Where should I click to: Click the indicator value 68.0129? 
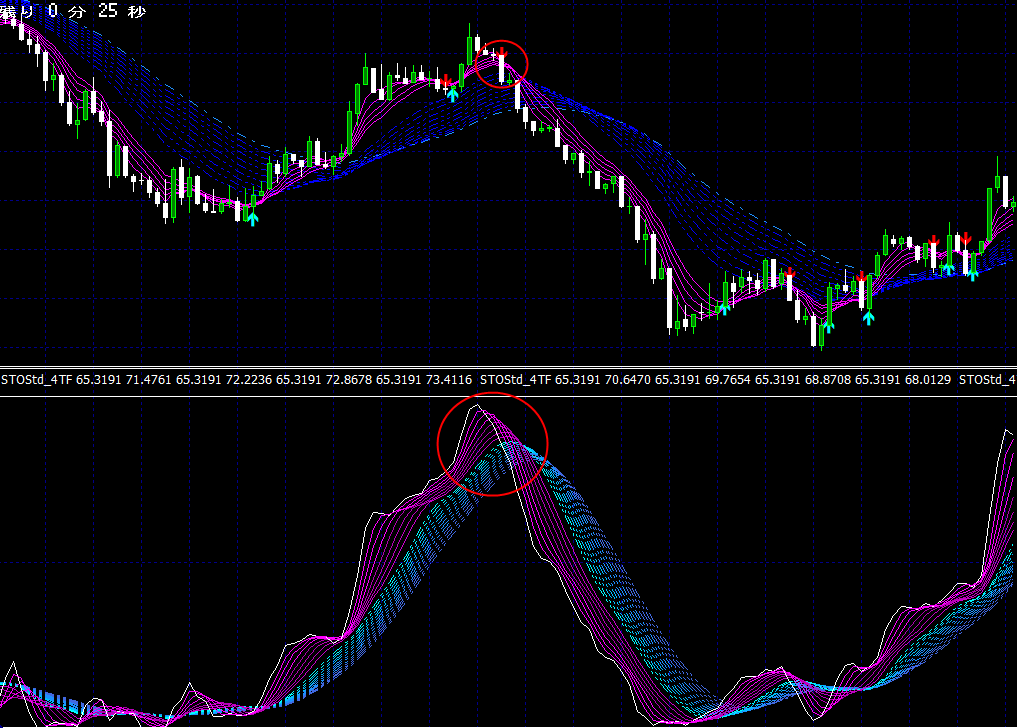click(928, 380)
